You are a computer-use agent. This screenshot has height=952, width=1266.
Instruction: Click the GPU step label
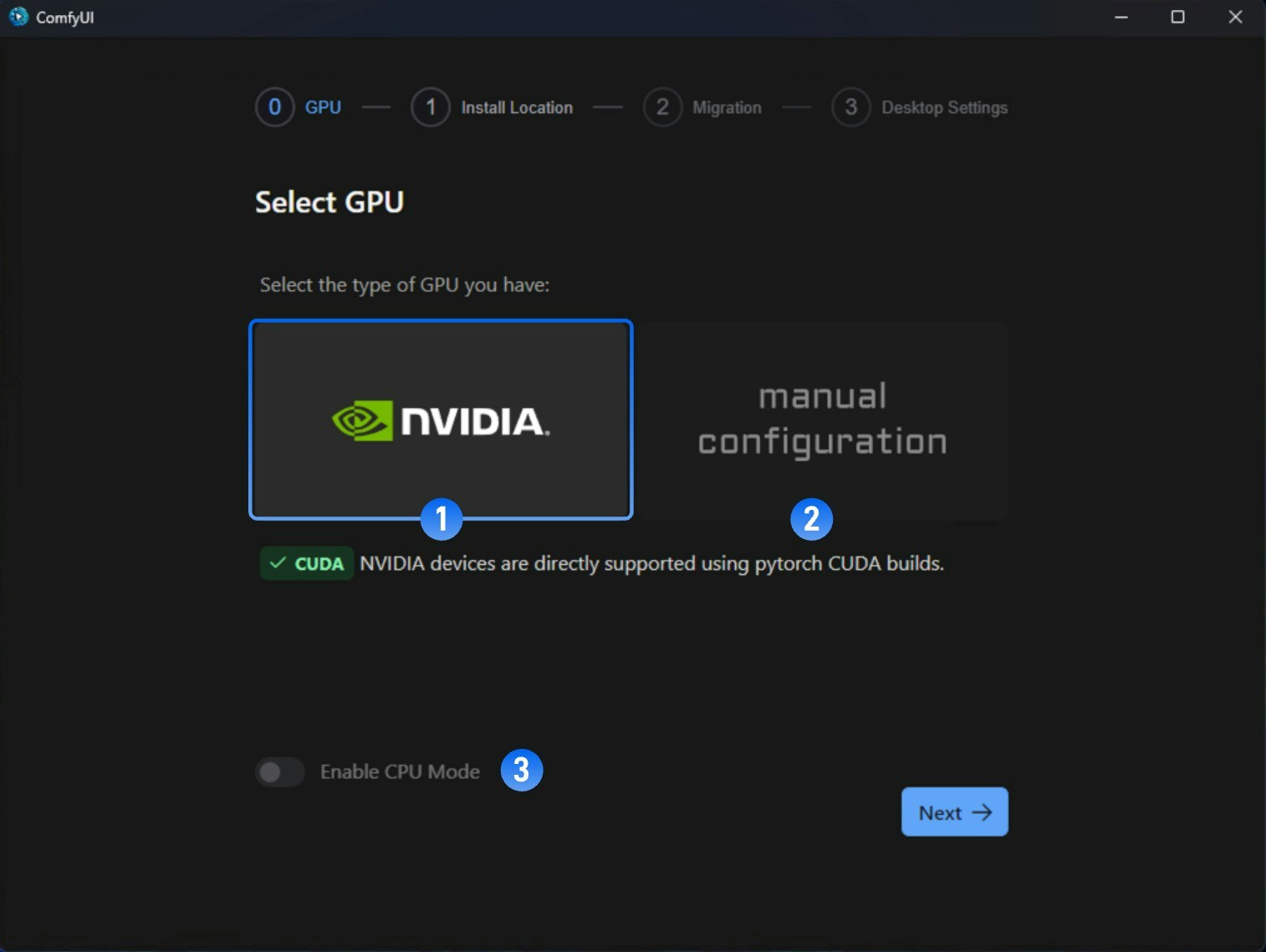coord(323,107)
